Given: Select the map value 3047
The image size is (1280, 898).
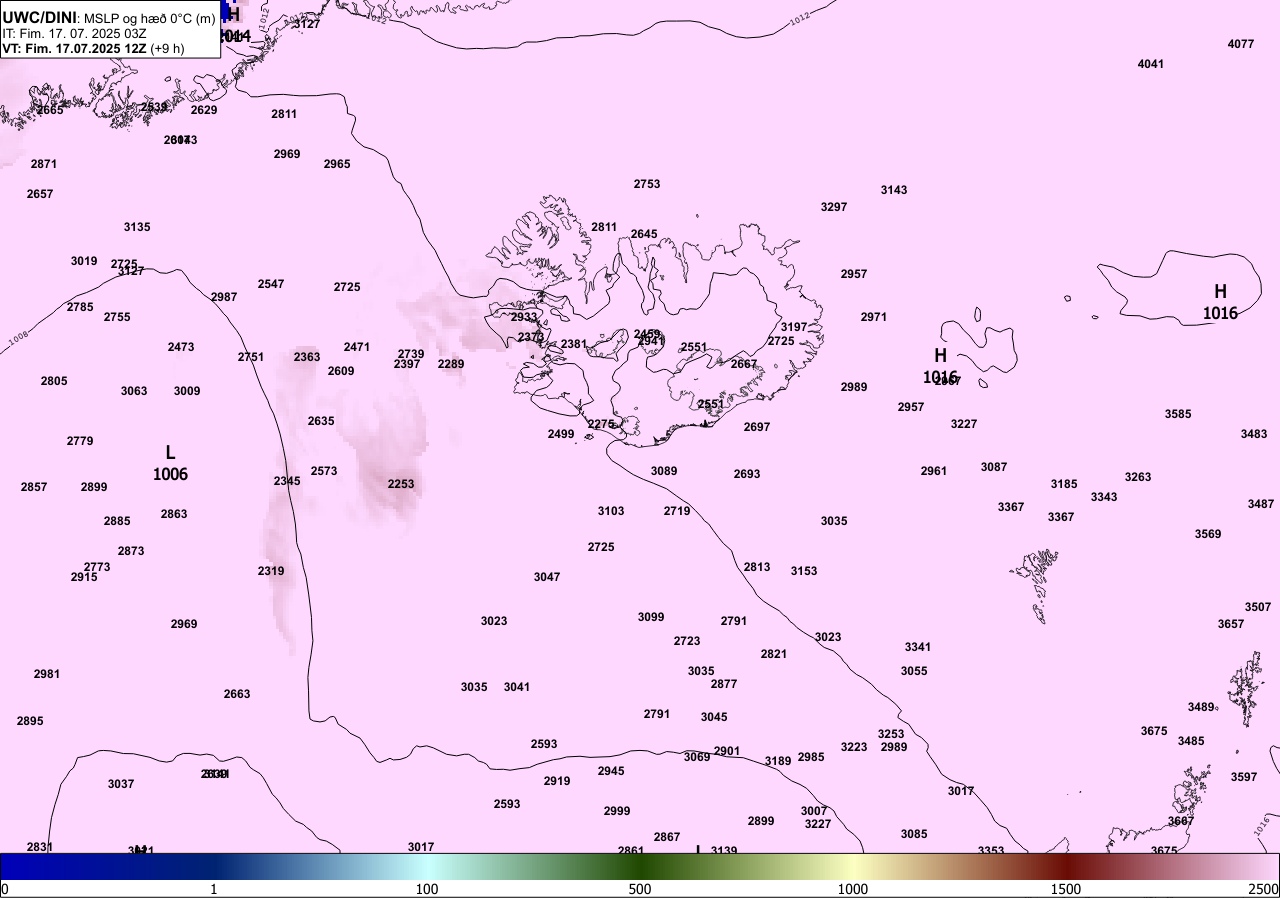Looking at the screenshot, I should (547, 577).
